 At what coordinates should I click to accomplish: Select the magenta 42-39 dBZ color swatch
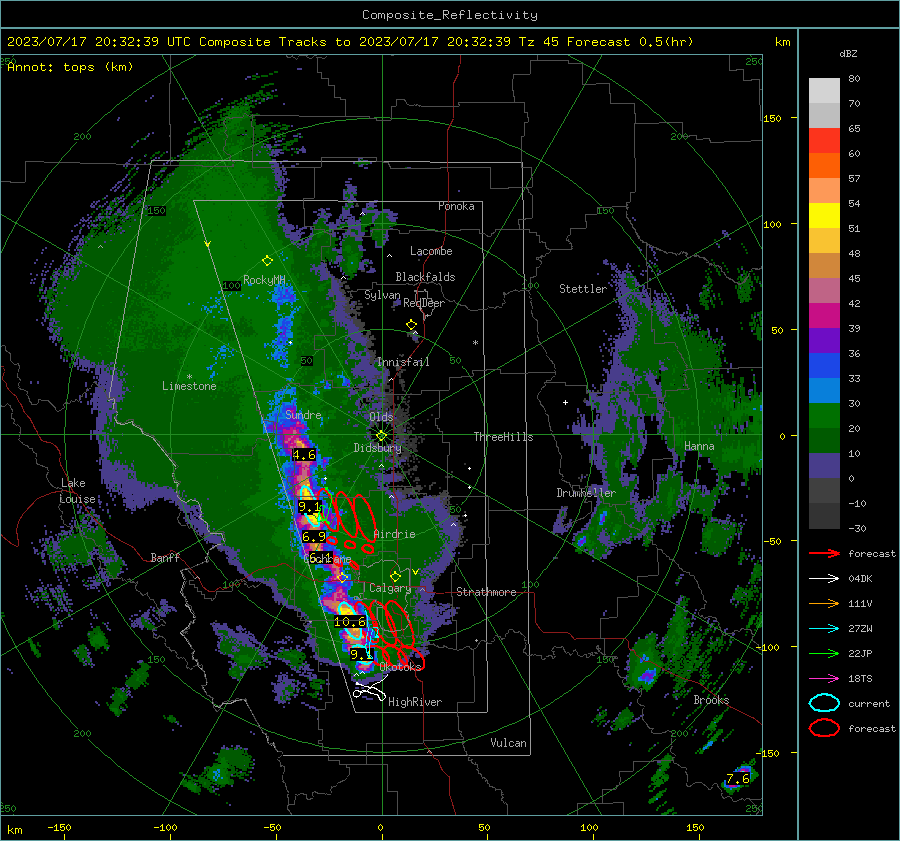pos(824,315)
